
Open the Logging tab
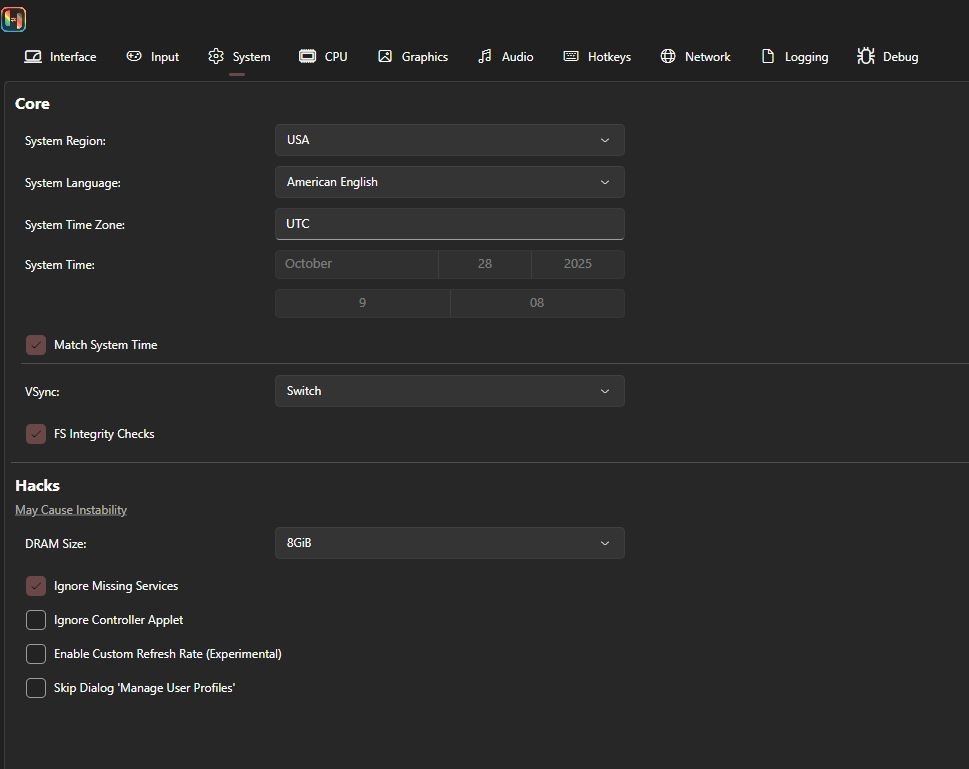[x=795, y=57]
